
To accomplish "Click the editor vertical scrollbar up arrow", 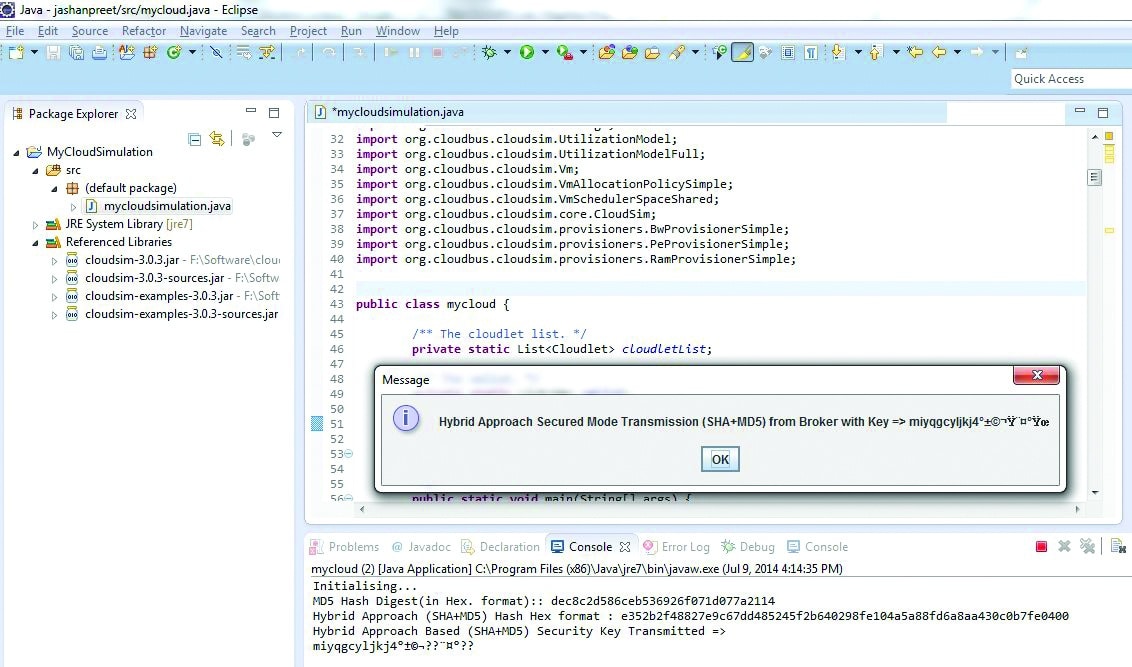I will (x=1095, y=138).
